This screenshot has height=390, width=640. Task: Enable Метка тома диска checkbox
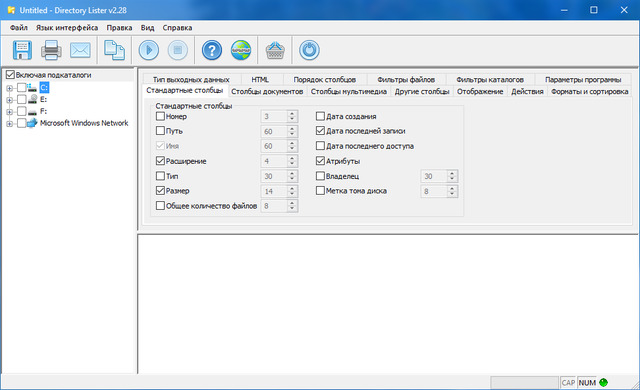coord(320,191)
